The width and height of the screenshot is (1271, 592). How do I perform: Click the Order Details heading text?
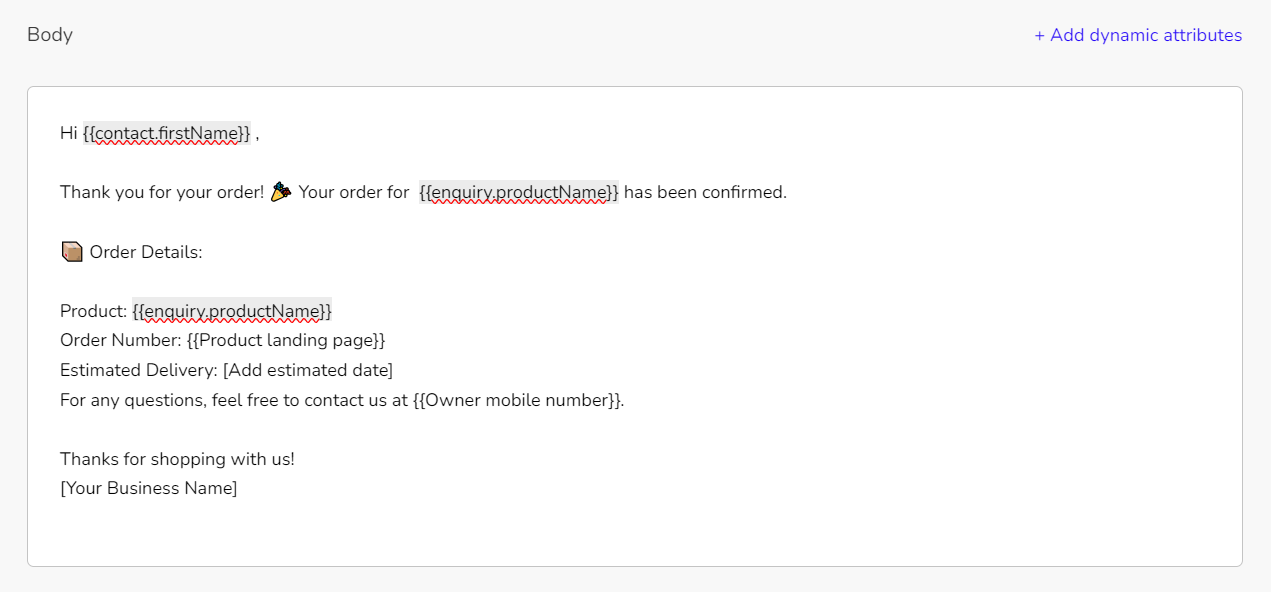point(146,252)
